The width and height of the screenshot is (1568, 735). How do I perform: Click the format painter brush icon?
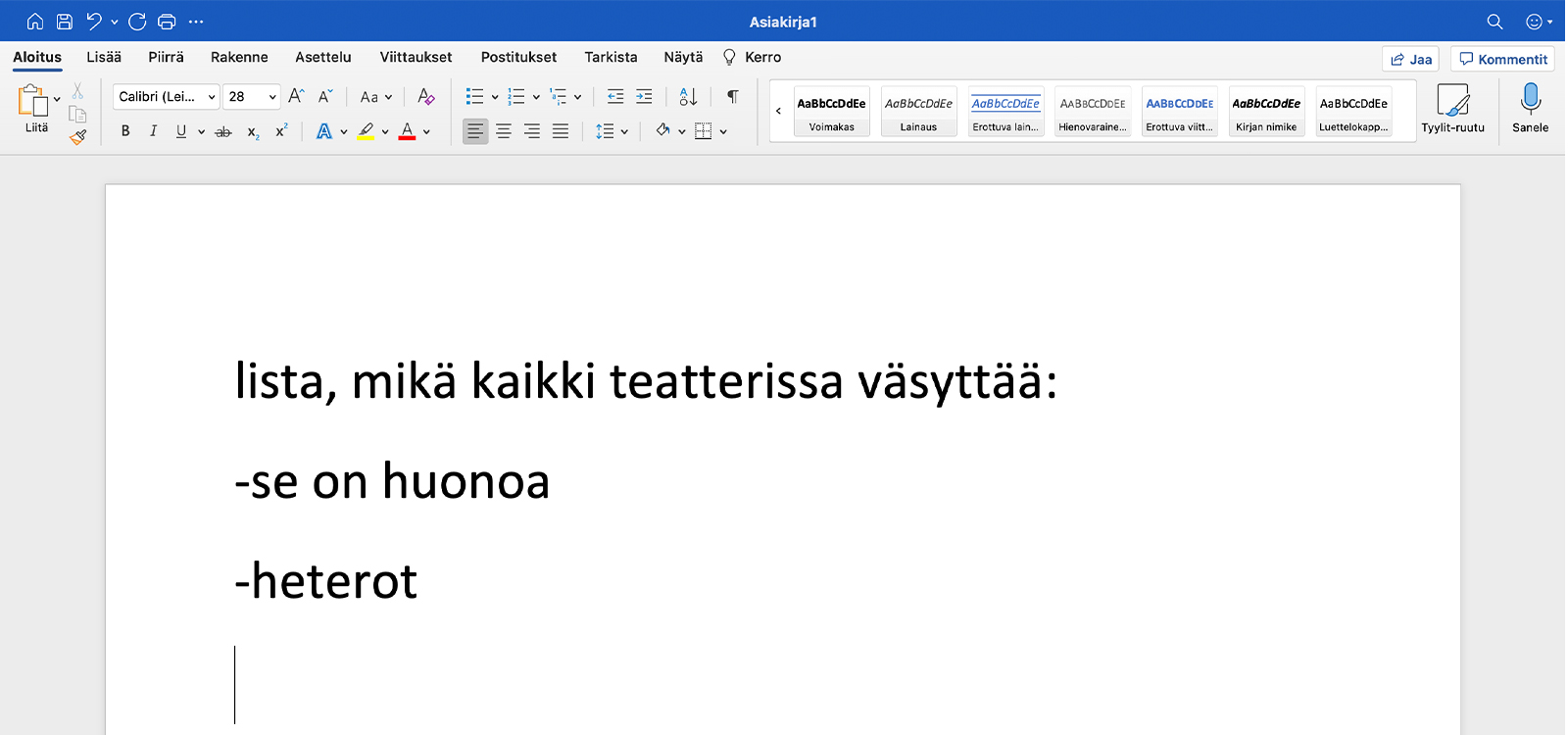78,138
